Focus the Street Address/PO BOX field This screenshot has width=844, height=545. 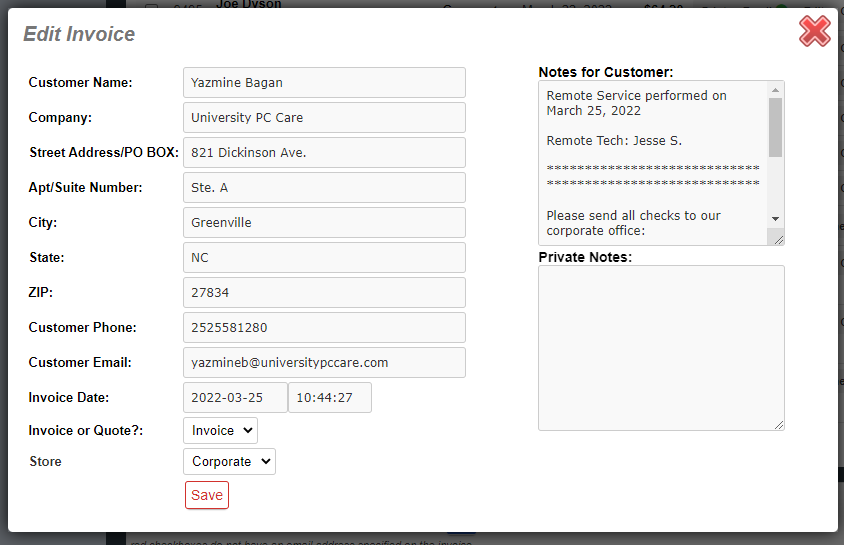[324, 153]
